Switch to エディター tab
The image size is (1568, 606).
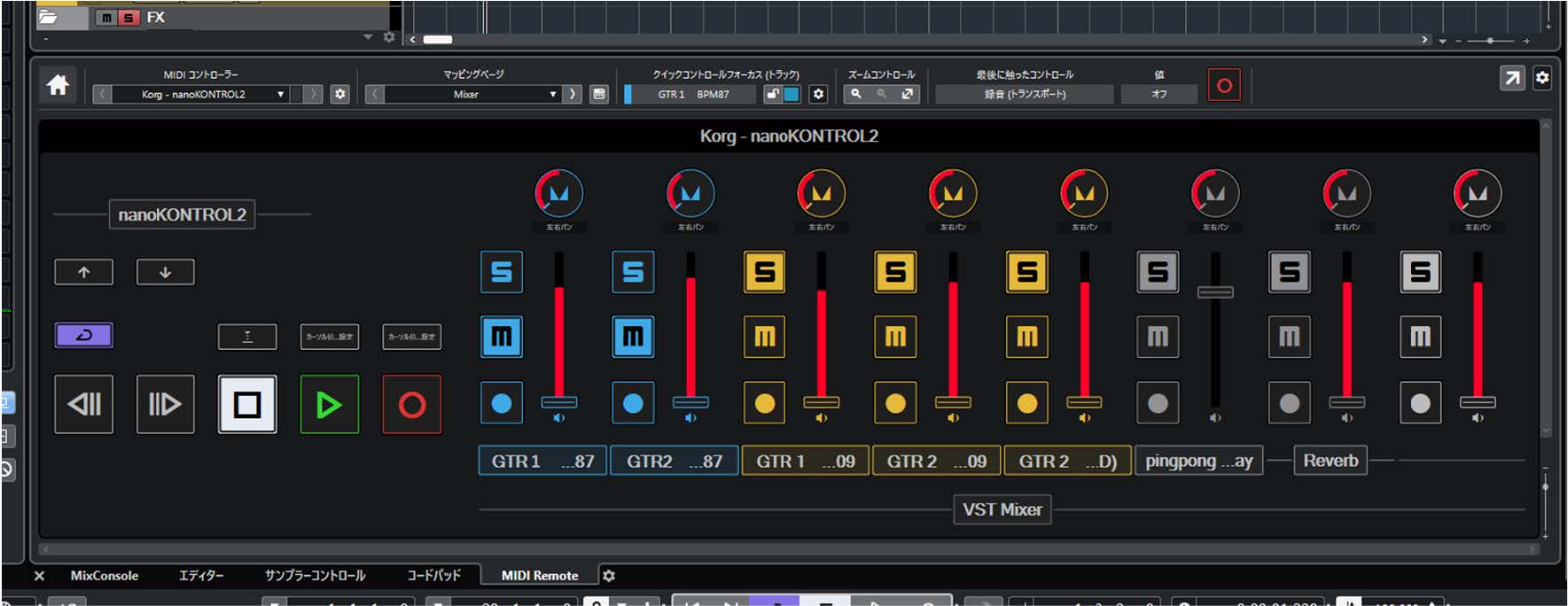pyautogui.click(x=201, y=576)
